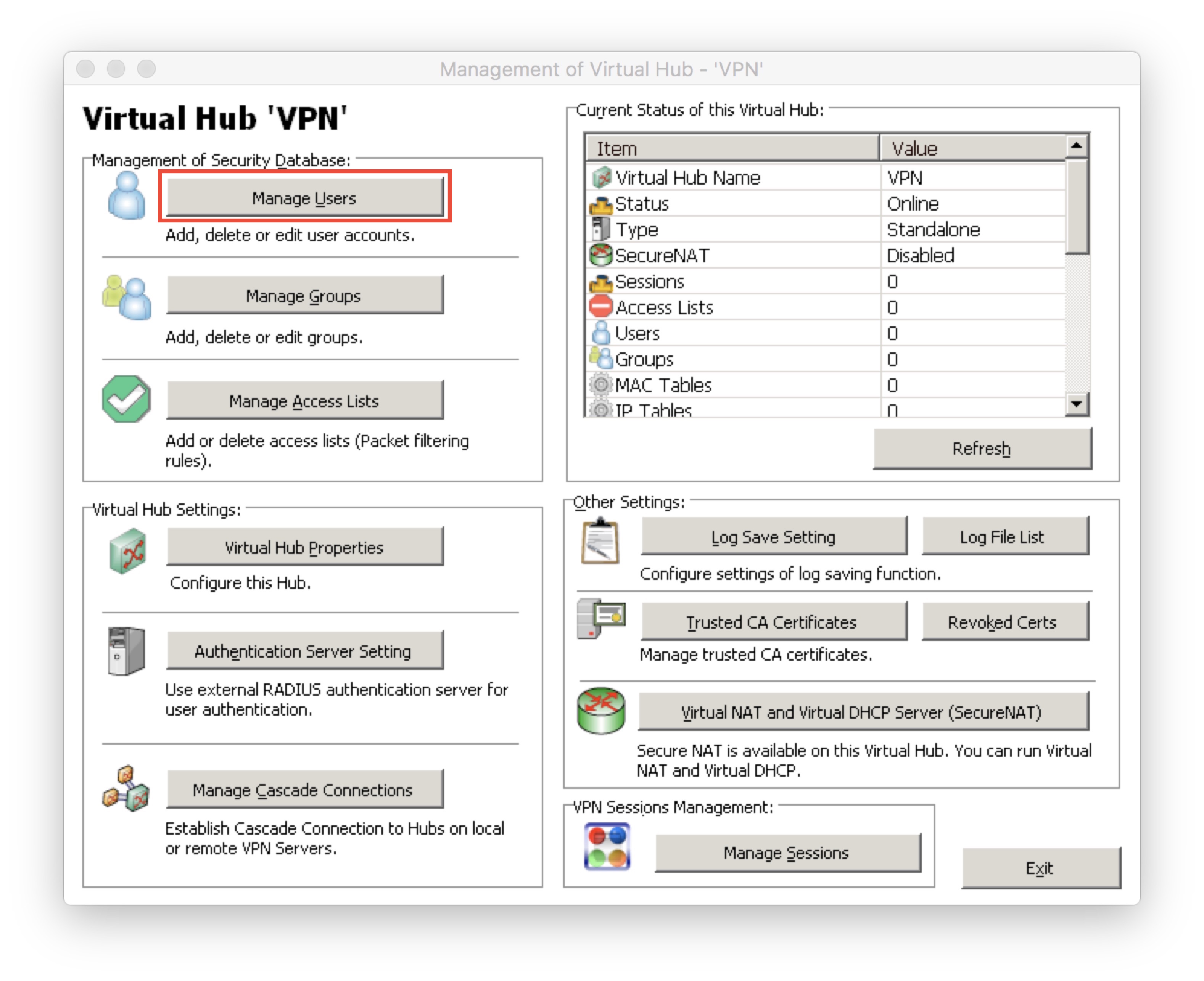
Task: Click the green SecureNAT router icon
Action: pyautogui.click(x=601, y=711)
